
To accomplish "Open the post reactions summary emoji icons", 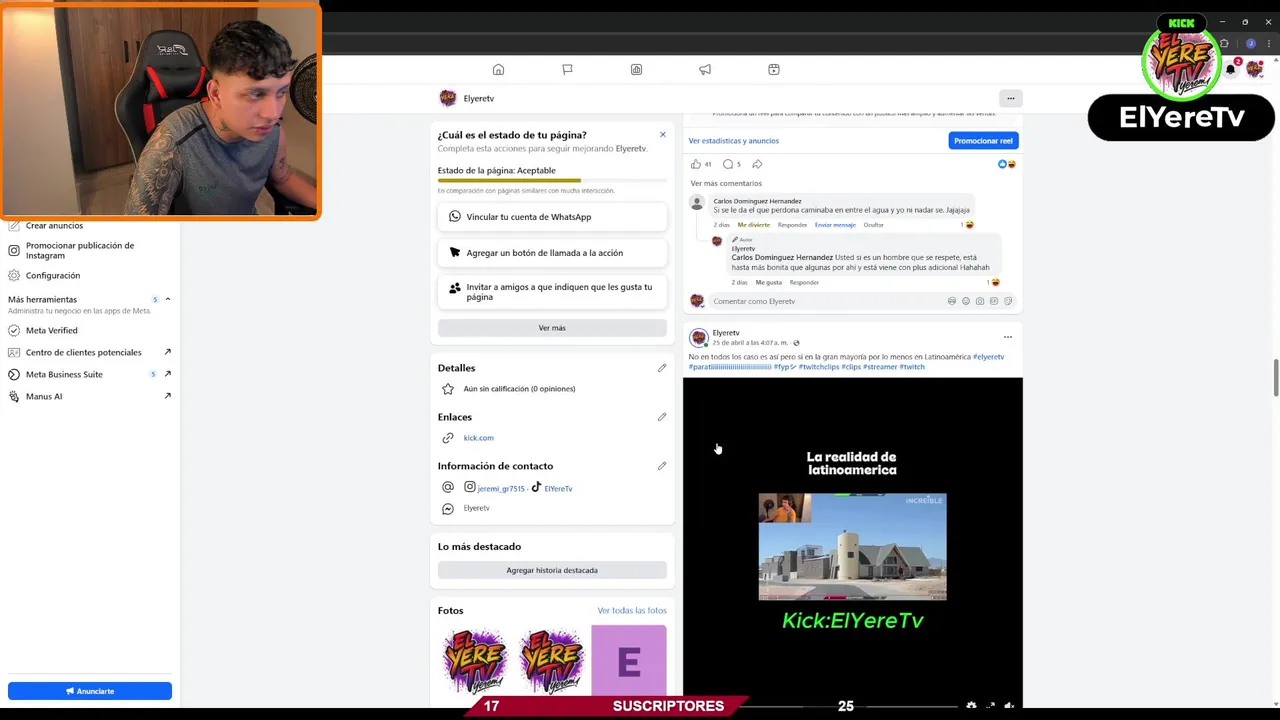I will 1007,164.
